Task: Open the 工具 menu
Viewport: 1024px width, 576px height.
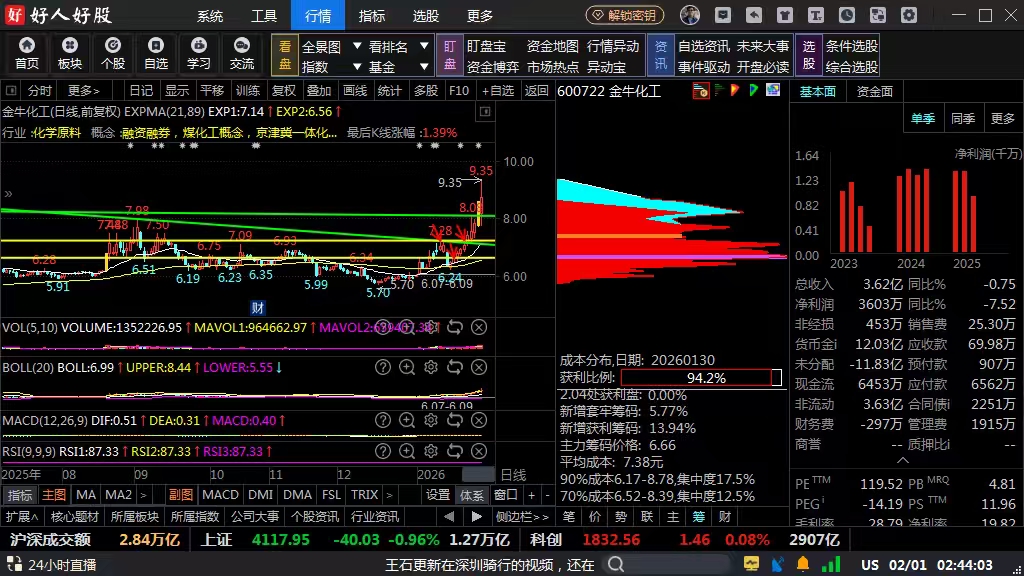Action: [264, 16]
